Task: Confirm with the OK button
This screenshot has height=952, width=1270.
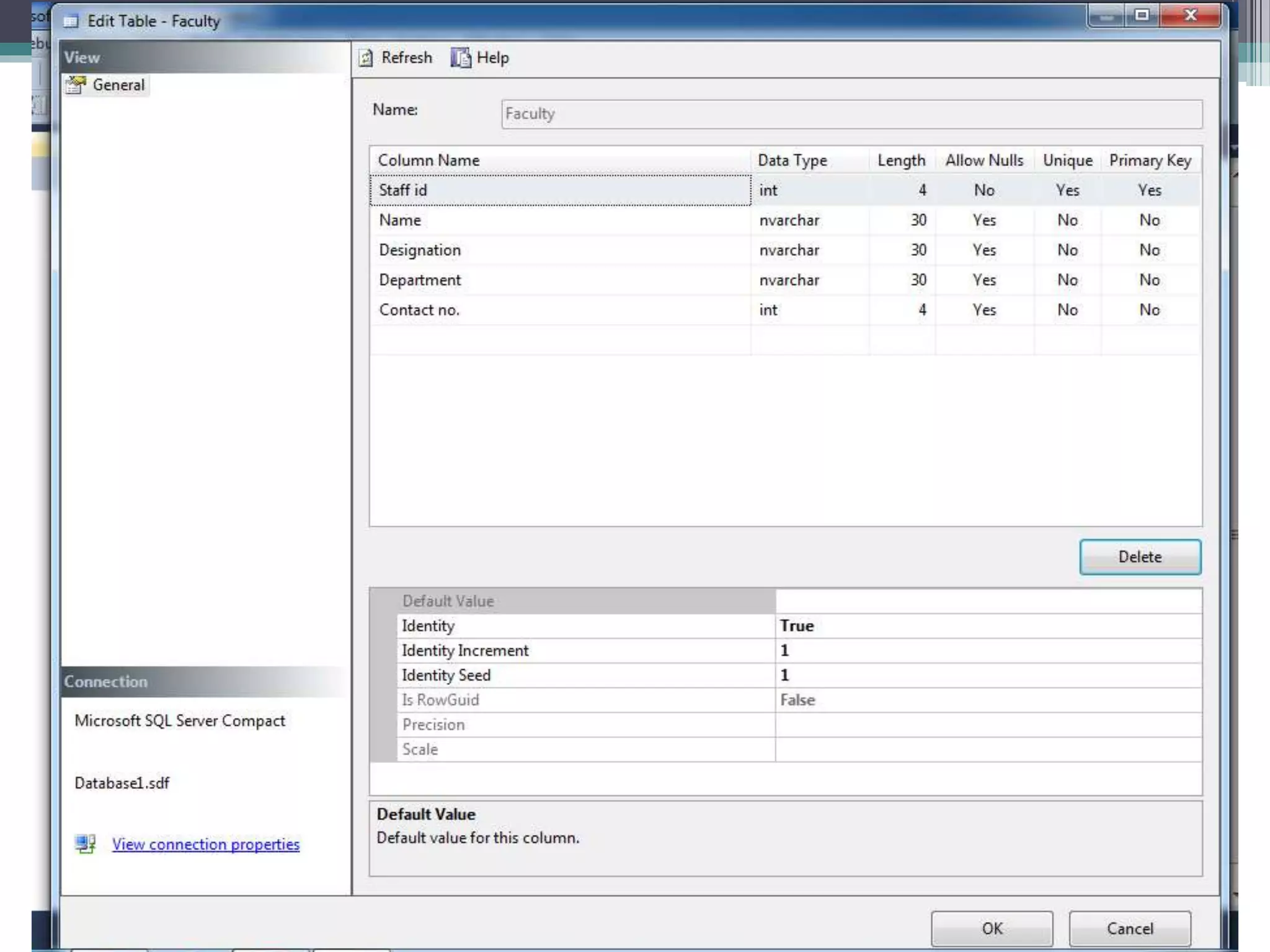Action: coord(991,928)
